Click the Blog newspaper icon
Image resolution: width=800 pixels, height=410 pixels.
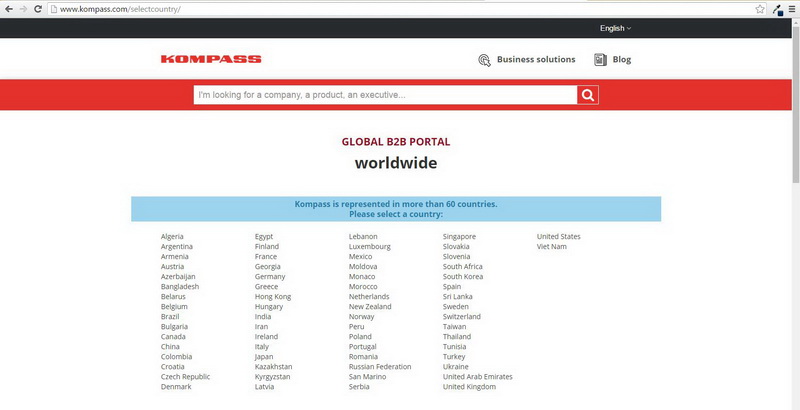click(x=600, y=60)
